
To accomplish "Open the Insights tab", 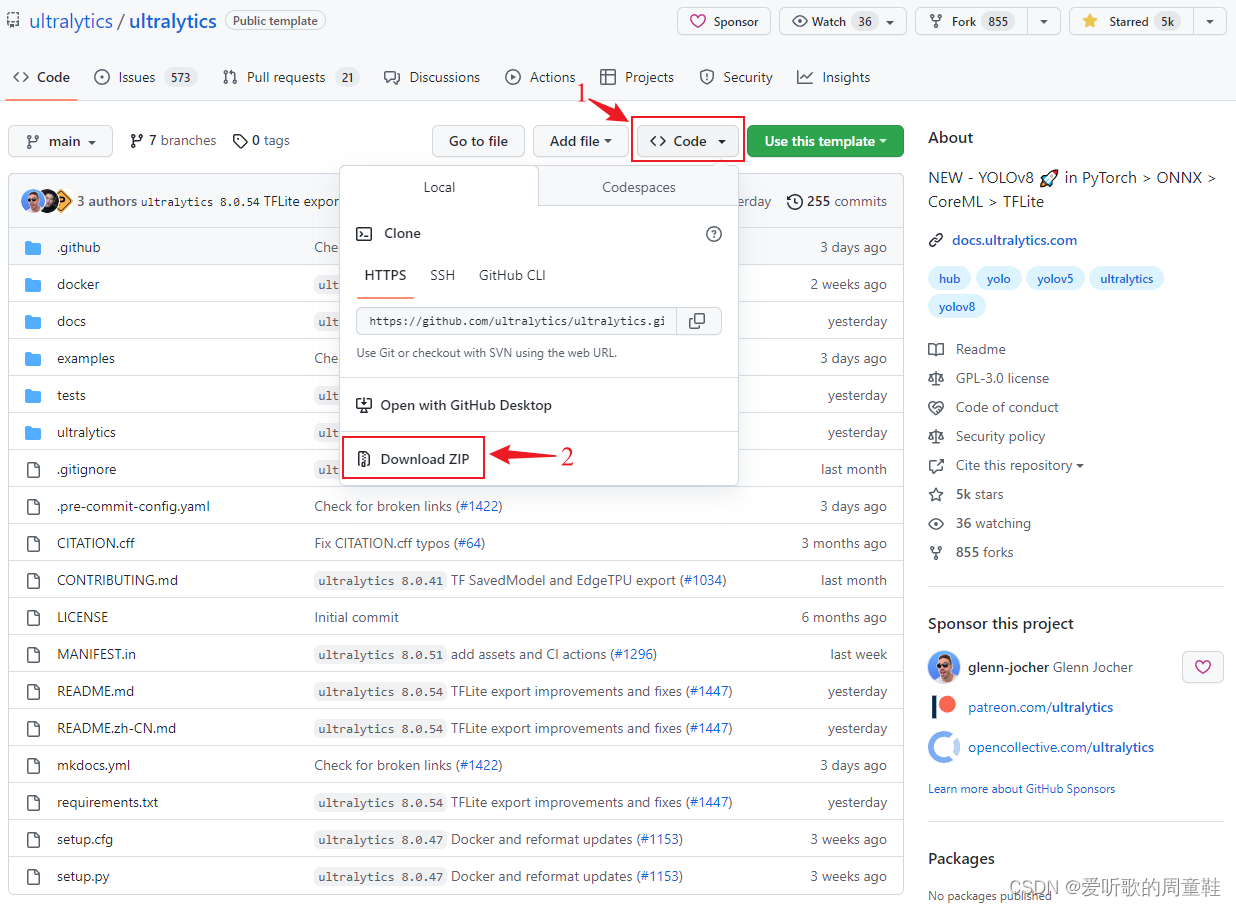I will pos(834,77).
